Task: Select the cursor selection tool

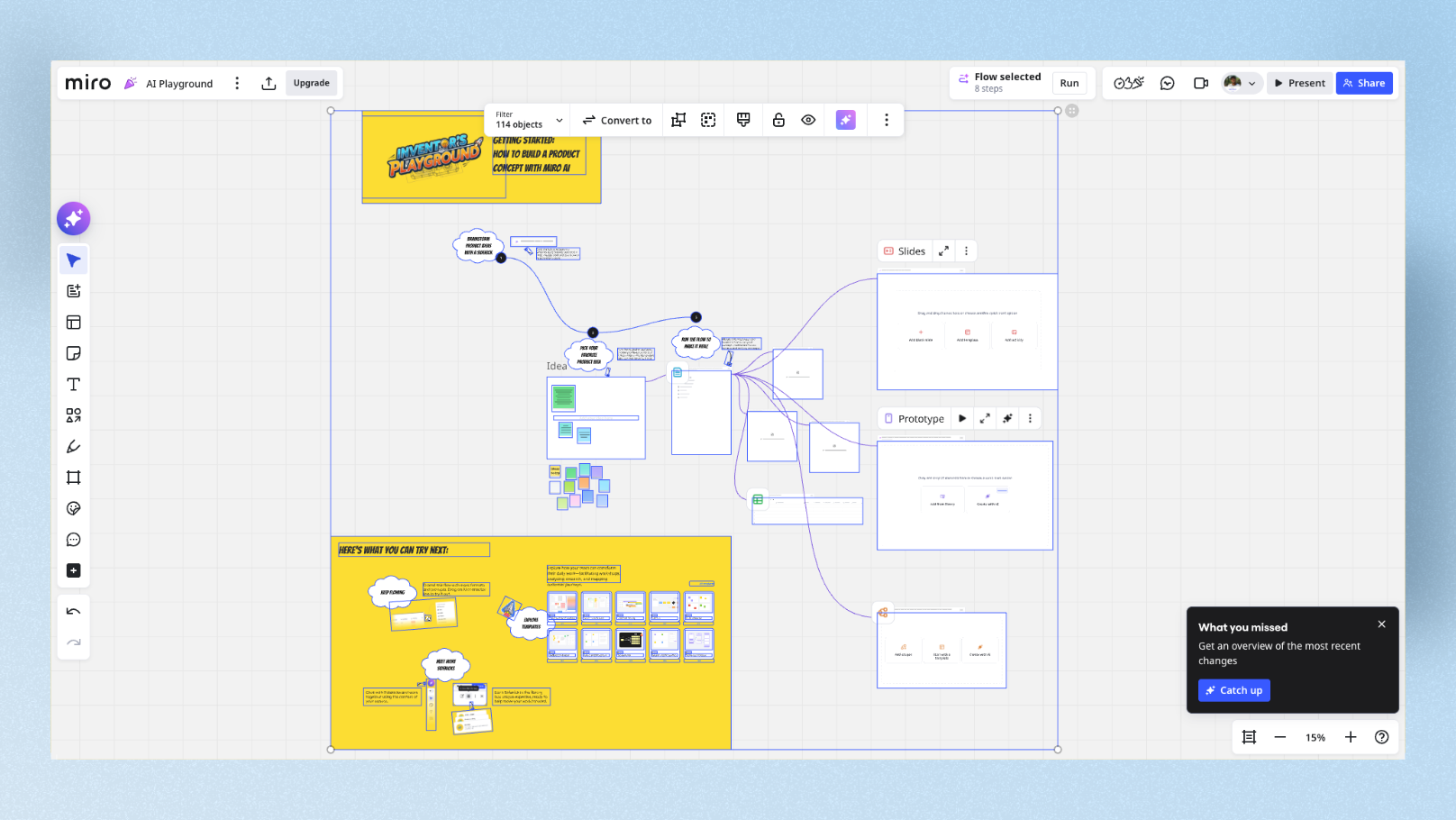Action: tap(73, 260)
